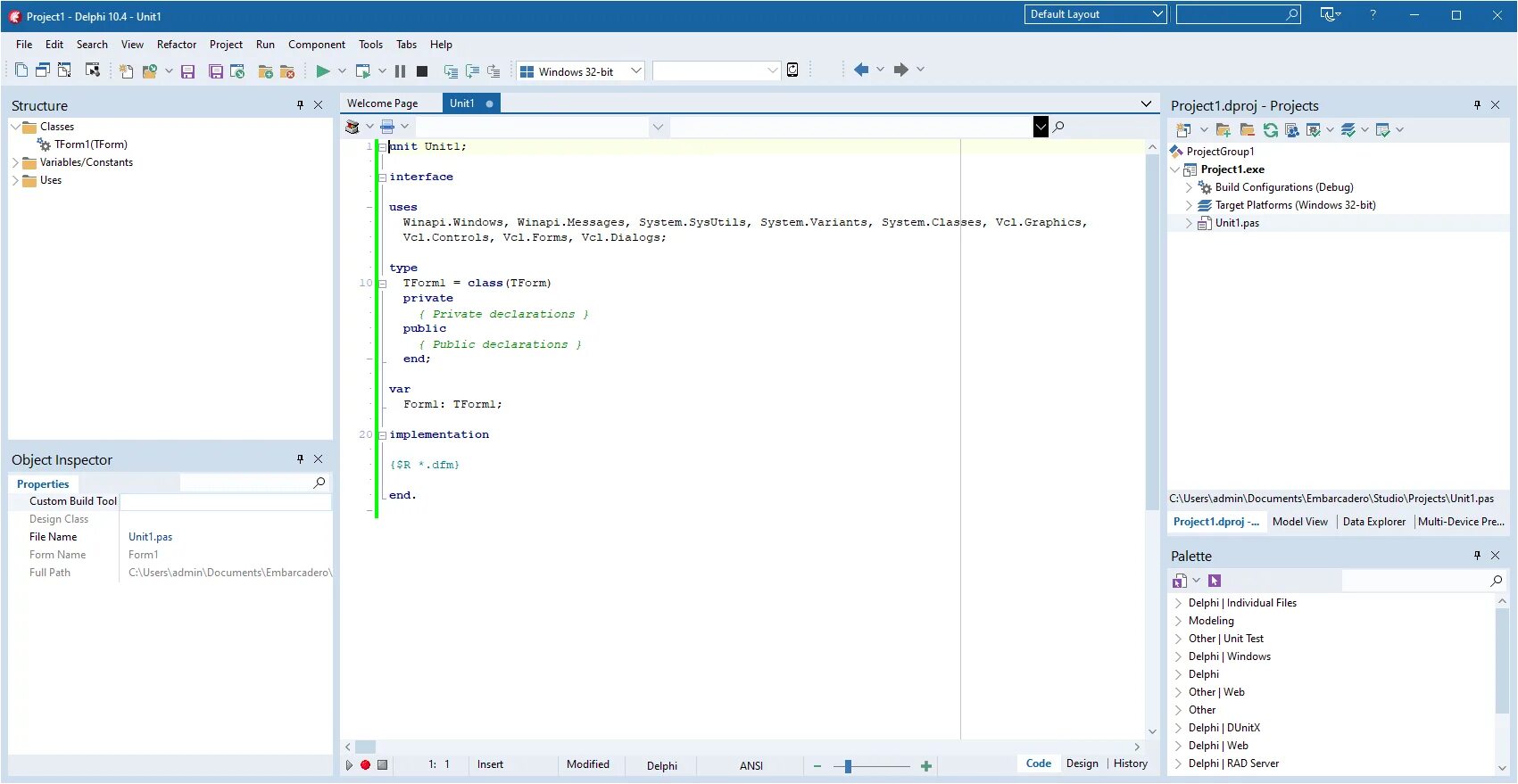
Task: Click the Stop program icon
Action: point(422,70)
